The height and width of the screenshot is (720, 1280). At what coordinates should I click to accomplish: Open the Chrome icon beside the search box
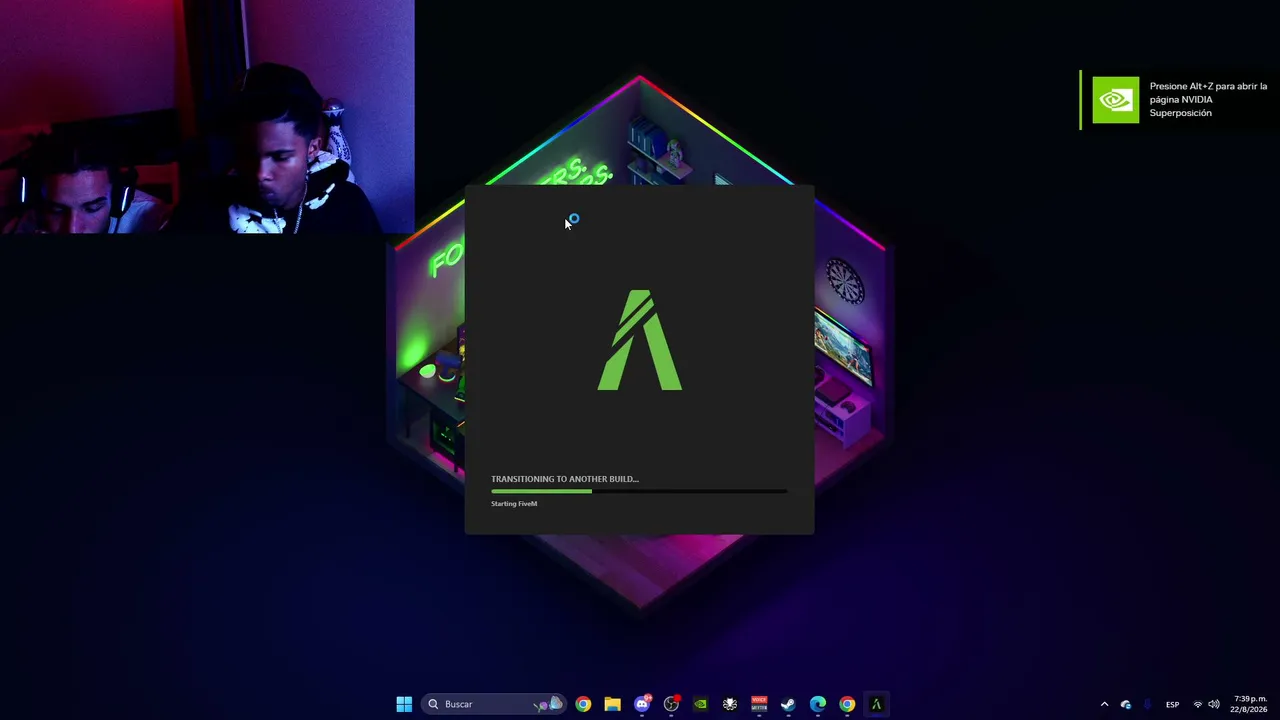pyautogui.click(x=583, y=704)
